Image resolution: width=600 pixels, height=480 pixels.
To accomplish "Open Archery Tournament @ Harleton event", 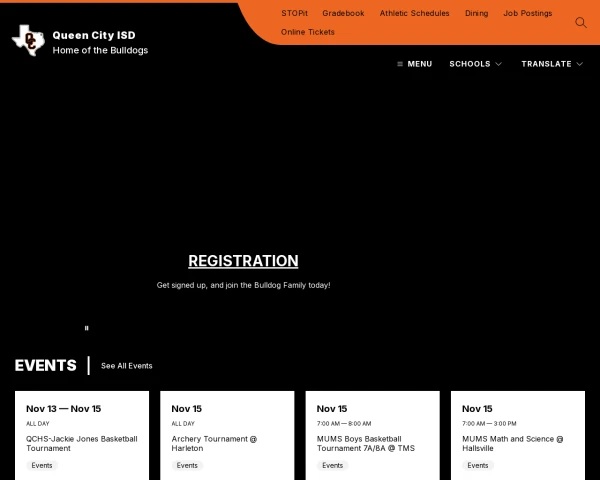I will [214, 444].
